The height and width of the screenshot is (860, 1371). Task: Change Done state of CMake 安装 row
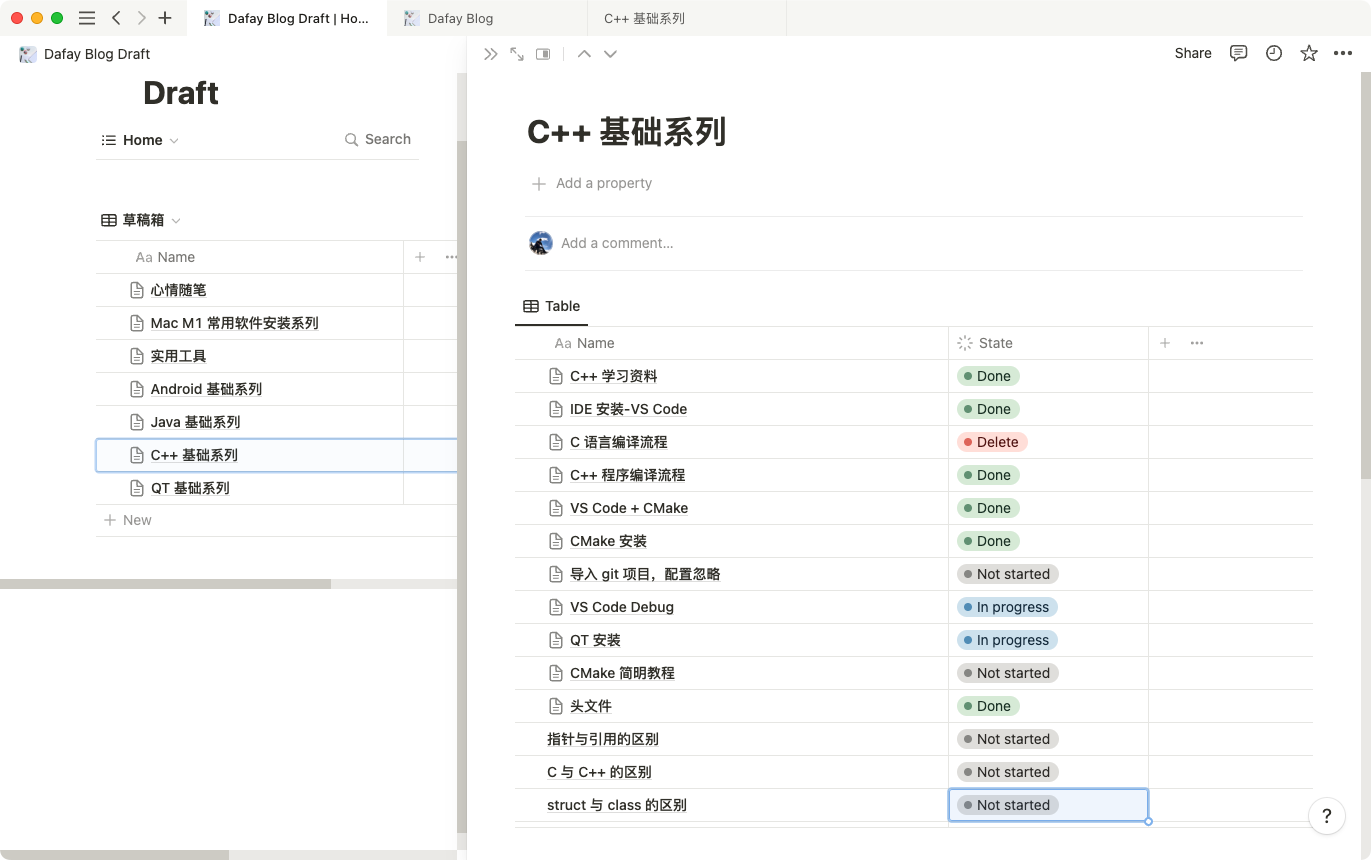pos(988,541)
